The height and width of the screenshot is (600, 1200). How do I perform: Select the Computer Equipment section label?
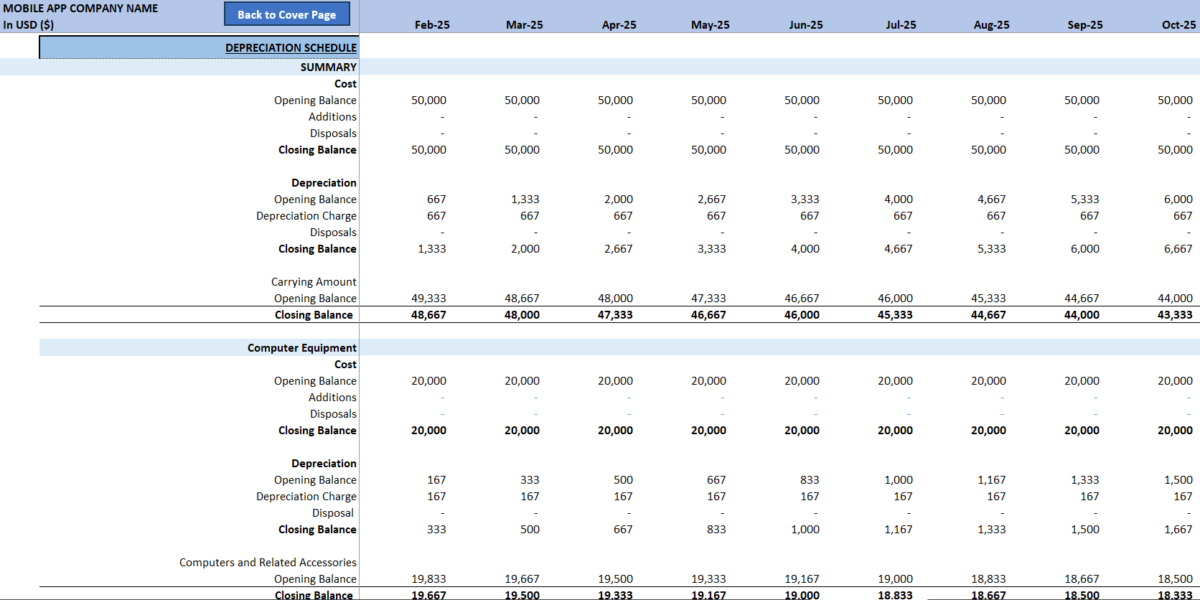302,348
